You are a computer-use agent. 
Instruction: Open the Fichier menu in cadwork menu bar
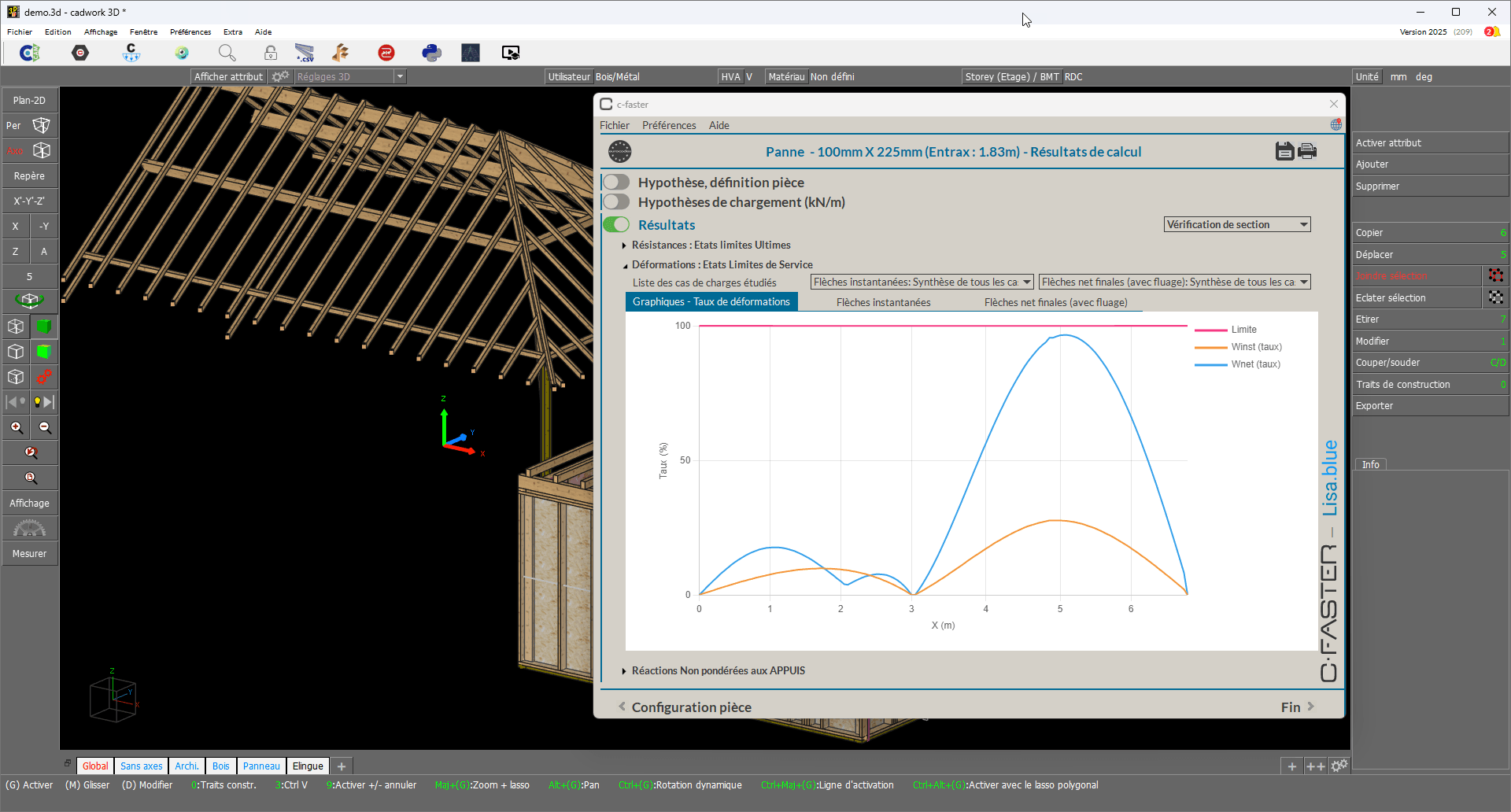(x=20, y=32)
